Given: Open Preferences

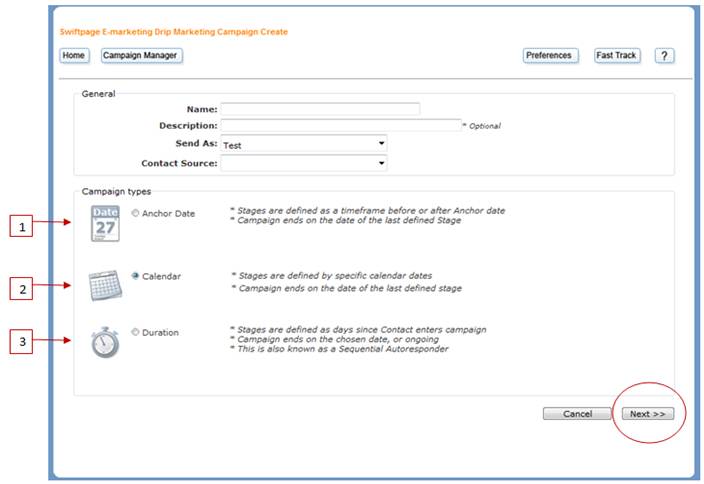Looking at the screenshot, I should tap(550, 56).
